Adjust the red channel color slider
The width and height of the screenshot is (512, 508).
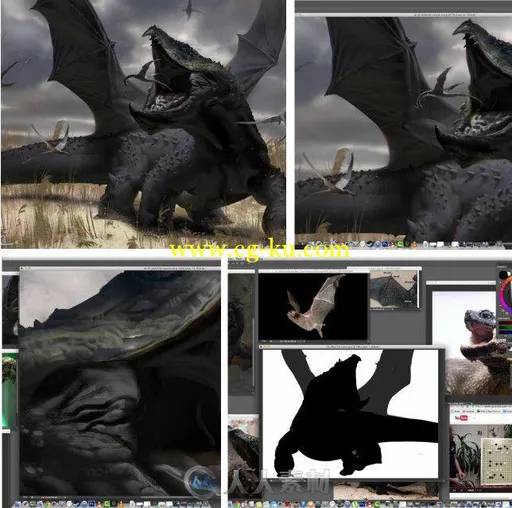click(x=505, y=323)
